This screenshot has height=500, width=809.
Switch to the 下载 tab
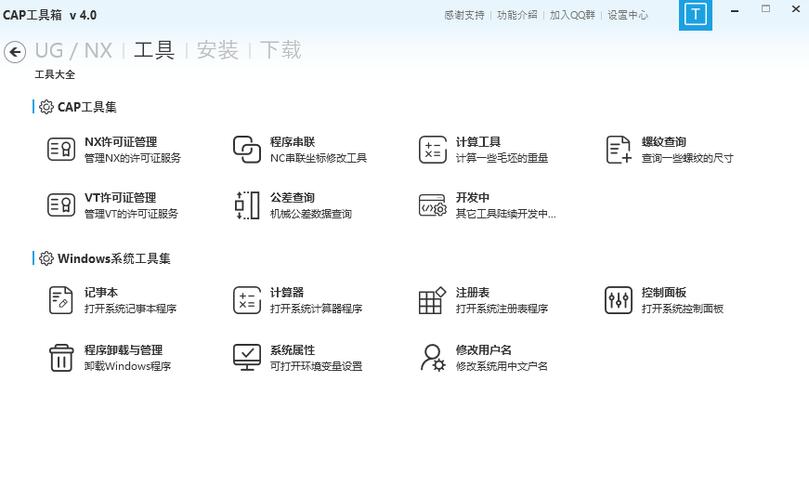(280, 51)
